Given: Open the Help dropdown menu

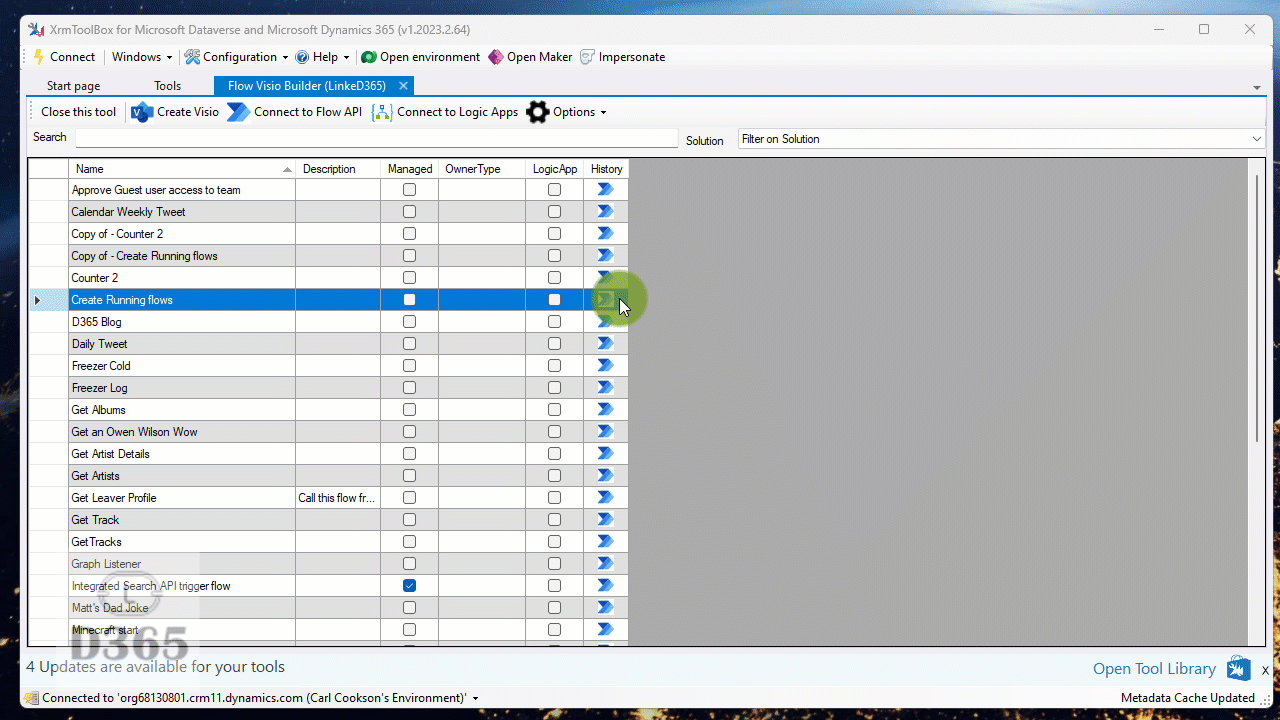Looking at the screenshot, I should (x=323, y=57).
